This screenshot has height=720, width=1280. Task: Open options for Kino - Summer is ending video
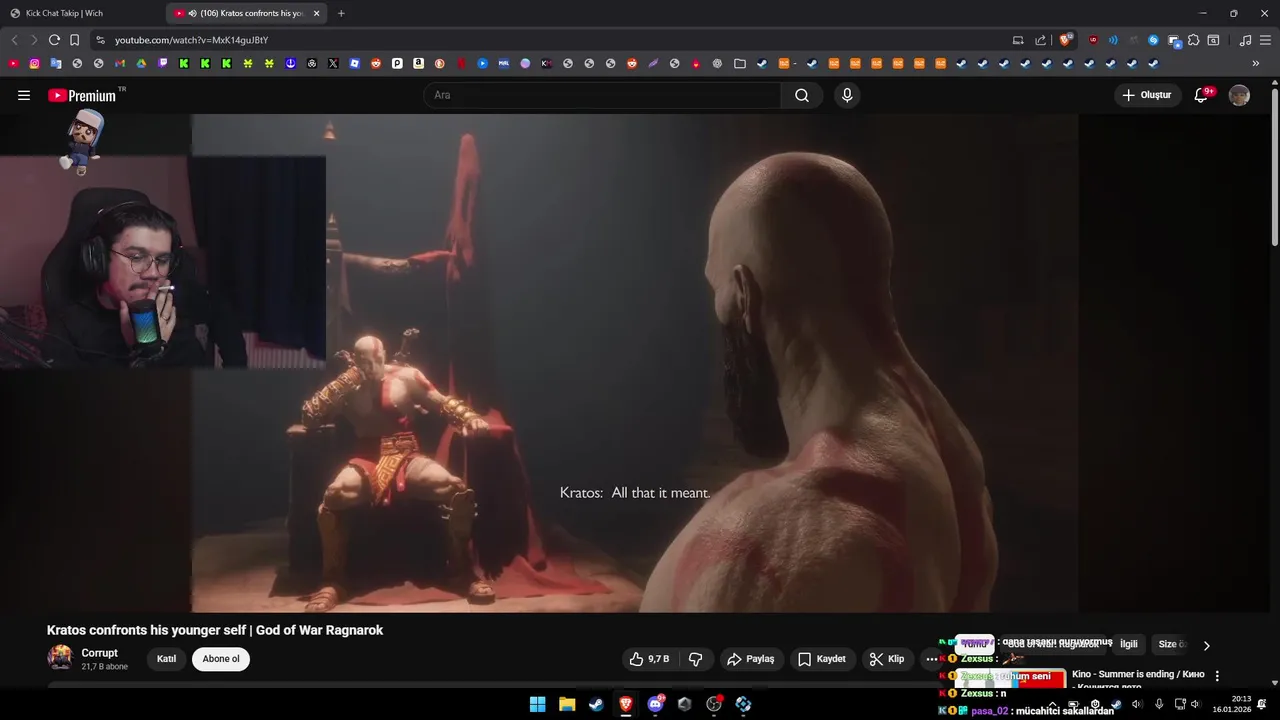pyautogui.click(x=1217, y=676)
